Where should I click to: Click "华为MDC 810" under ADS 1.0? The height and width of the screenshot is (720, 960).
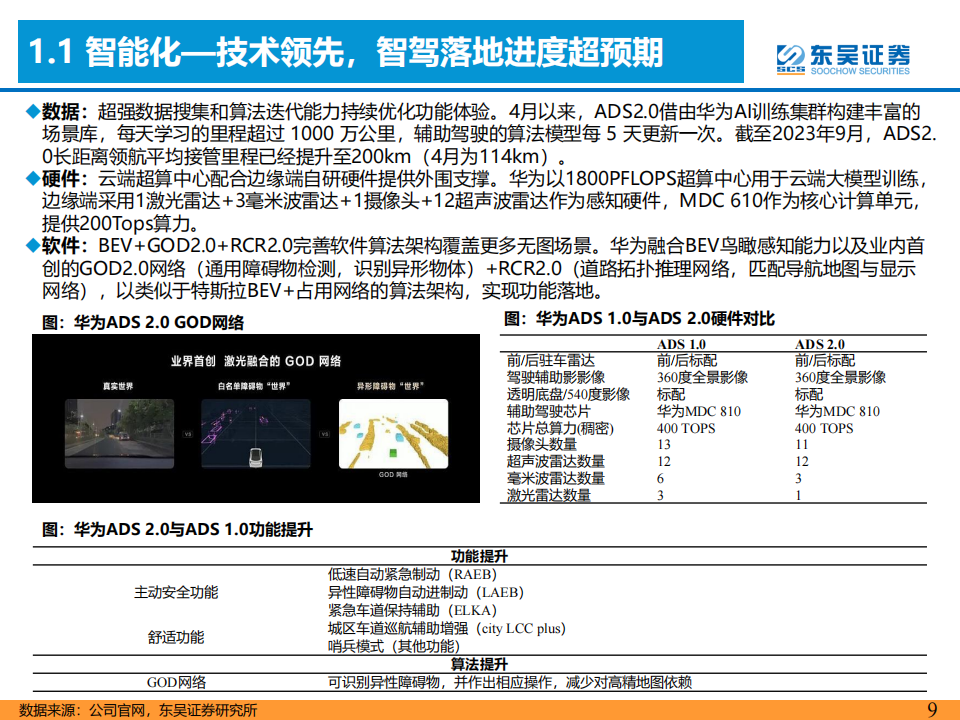(699, 411)
